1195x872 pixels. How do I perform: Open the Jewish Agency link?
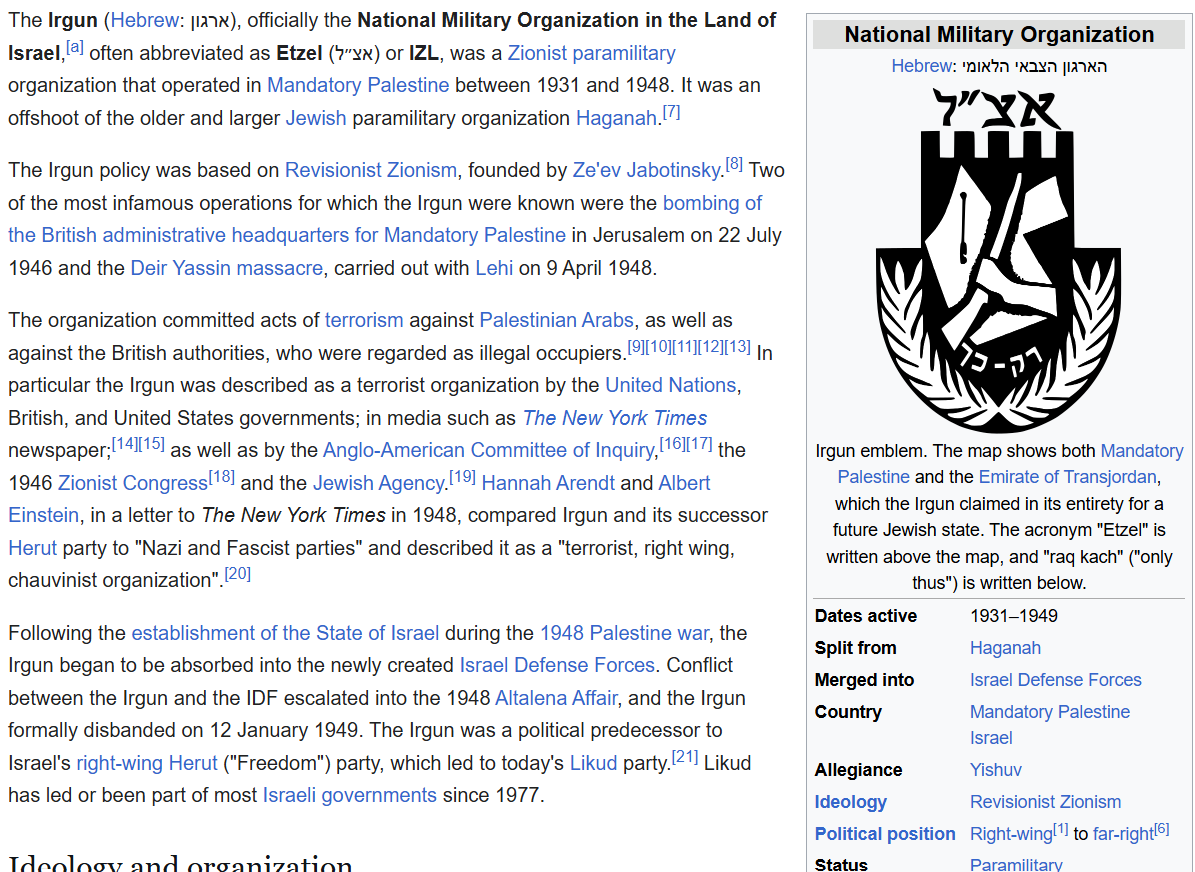379,483
